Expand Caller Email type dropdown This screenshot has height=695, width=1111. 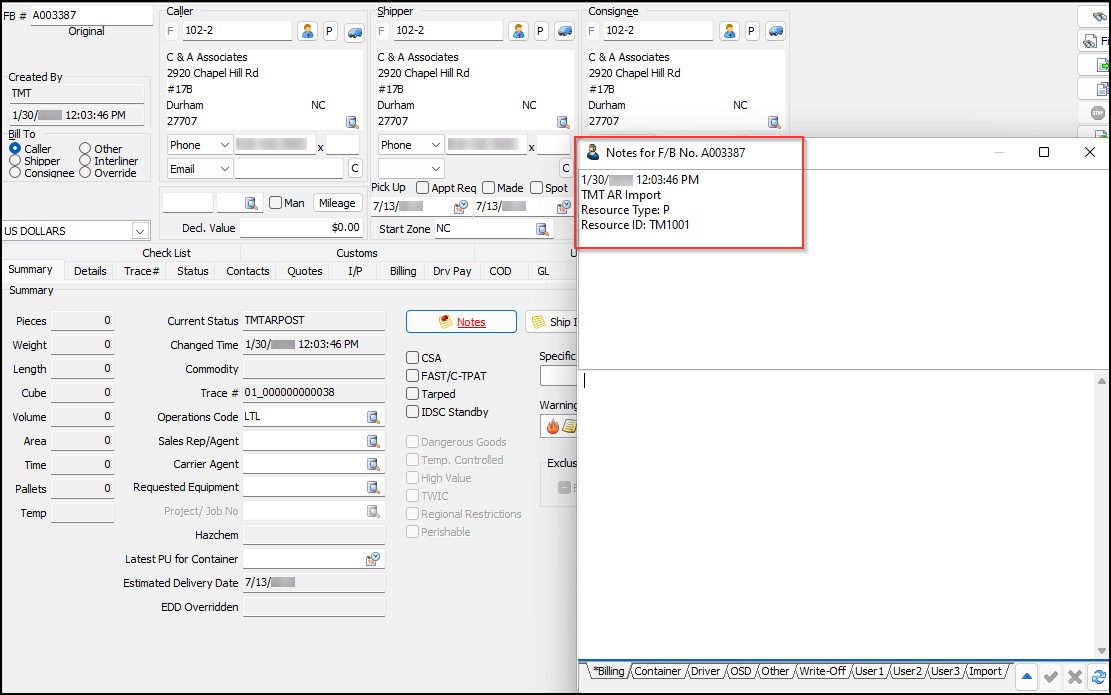[224, 169]
